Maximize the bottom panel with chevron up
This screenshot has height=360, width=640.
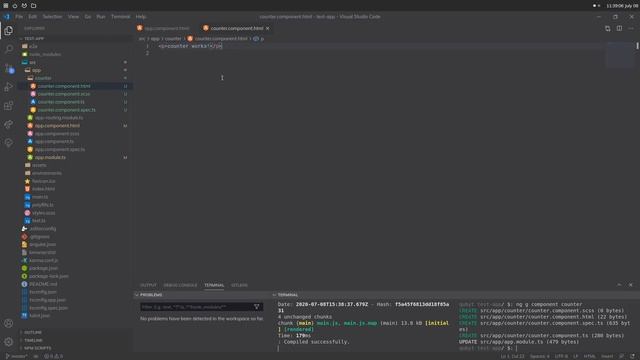pyautogui.click(x=619, y=285)
